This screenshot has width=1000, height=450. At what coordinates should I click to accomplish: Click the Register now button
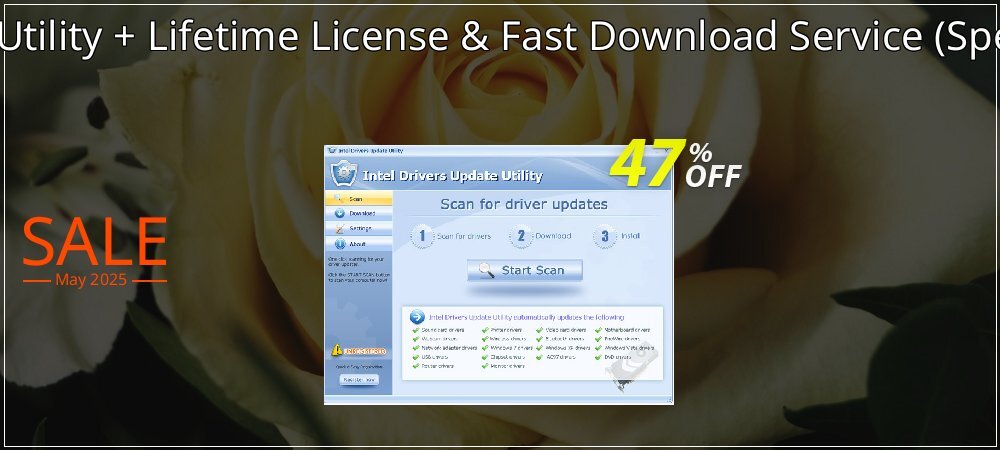click(x=359, y=379)
